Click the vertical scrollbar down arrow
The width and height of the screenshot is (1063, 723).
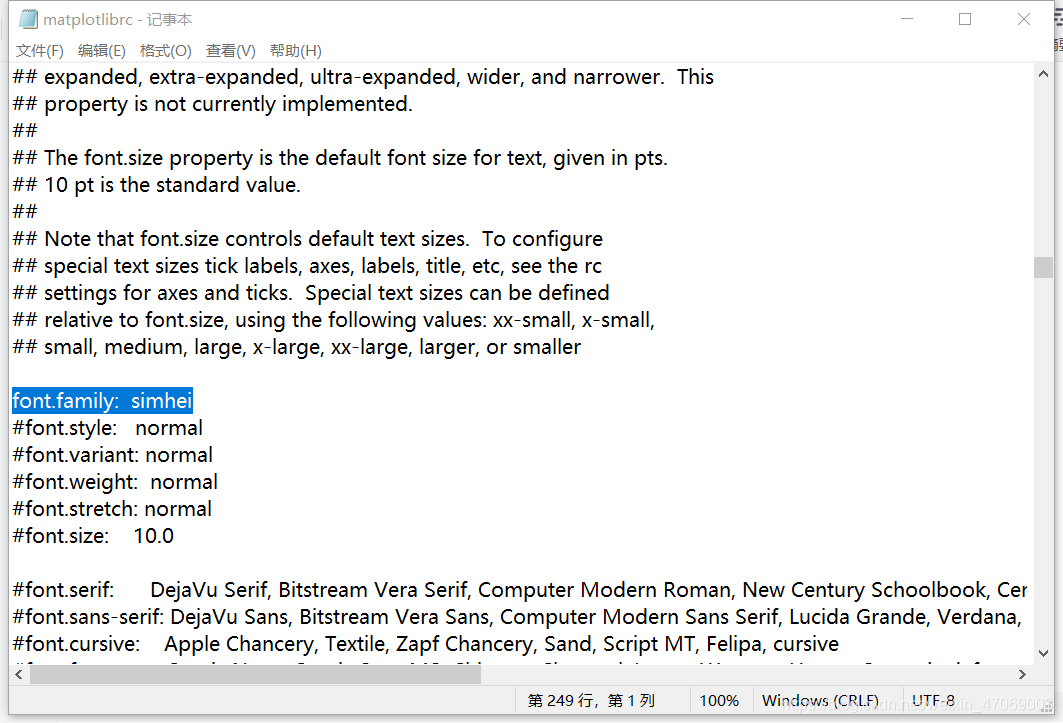tap(1043, 654)
